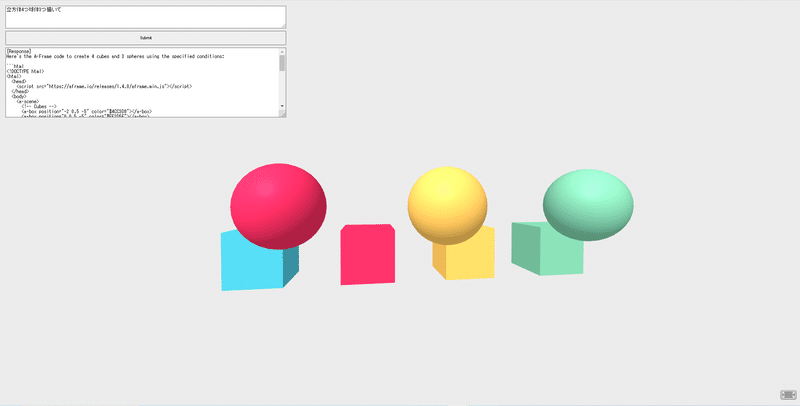Select the red cube in the scene

coord(368,254)
